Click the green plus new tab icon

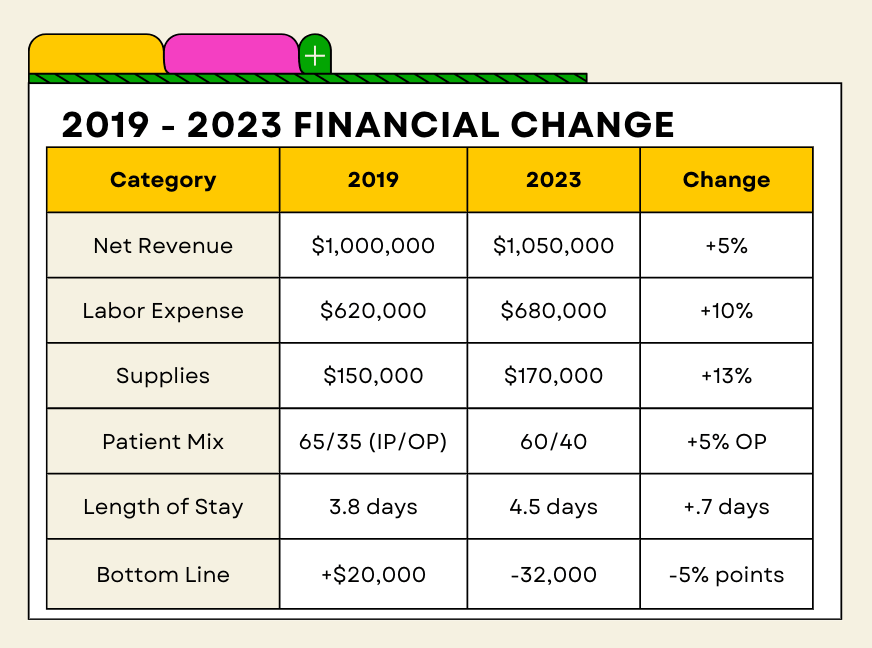click(x=315, y=55)
